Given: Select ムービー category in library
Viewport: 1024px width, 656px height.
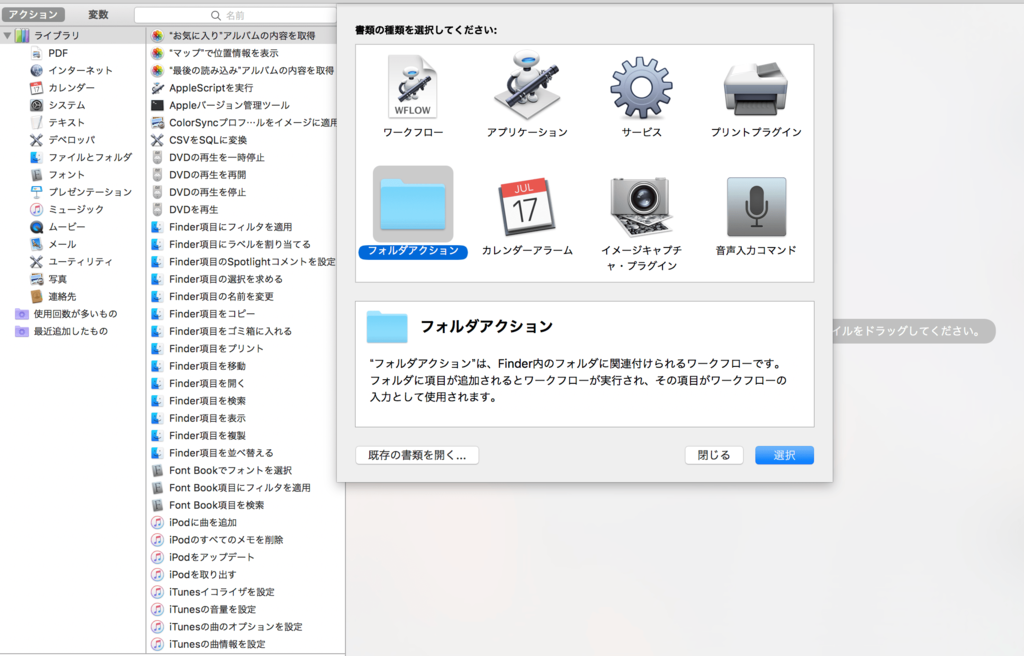Looking at the screenshot, I should point(66,227).
